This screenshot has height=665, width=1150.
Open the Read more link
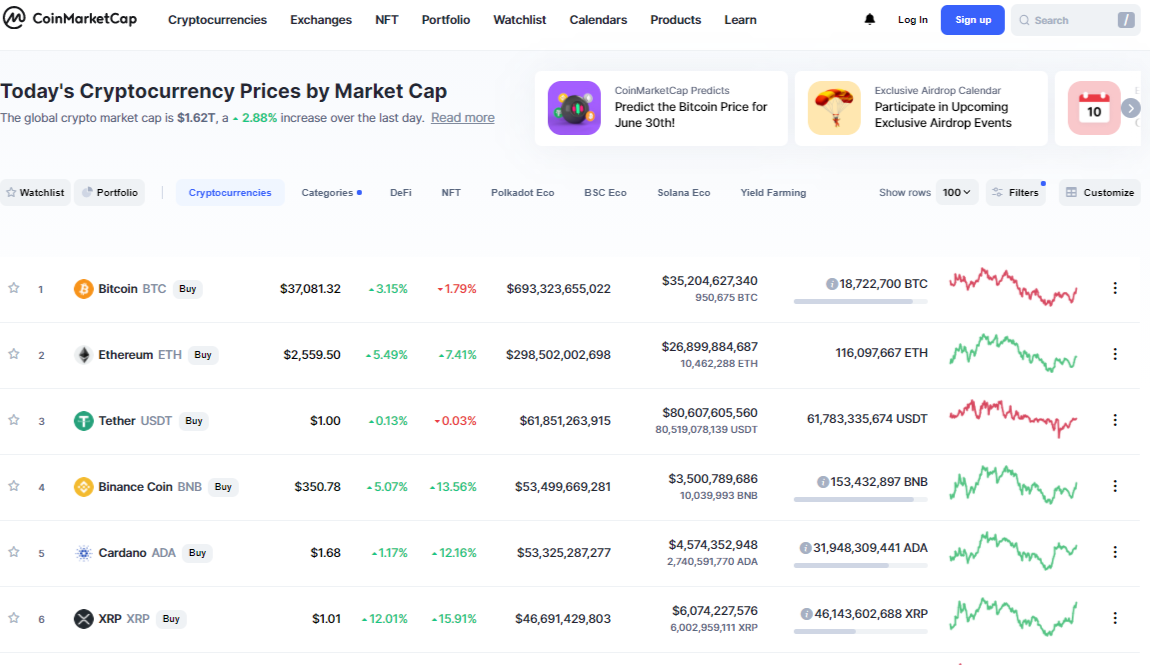coord(463,117)
